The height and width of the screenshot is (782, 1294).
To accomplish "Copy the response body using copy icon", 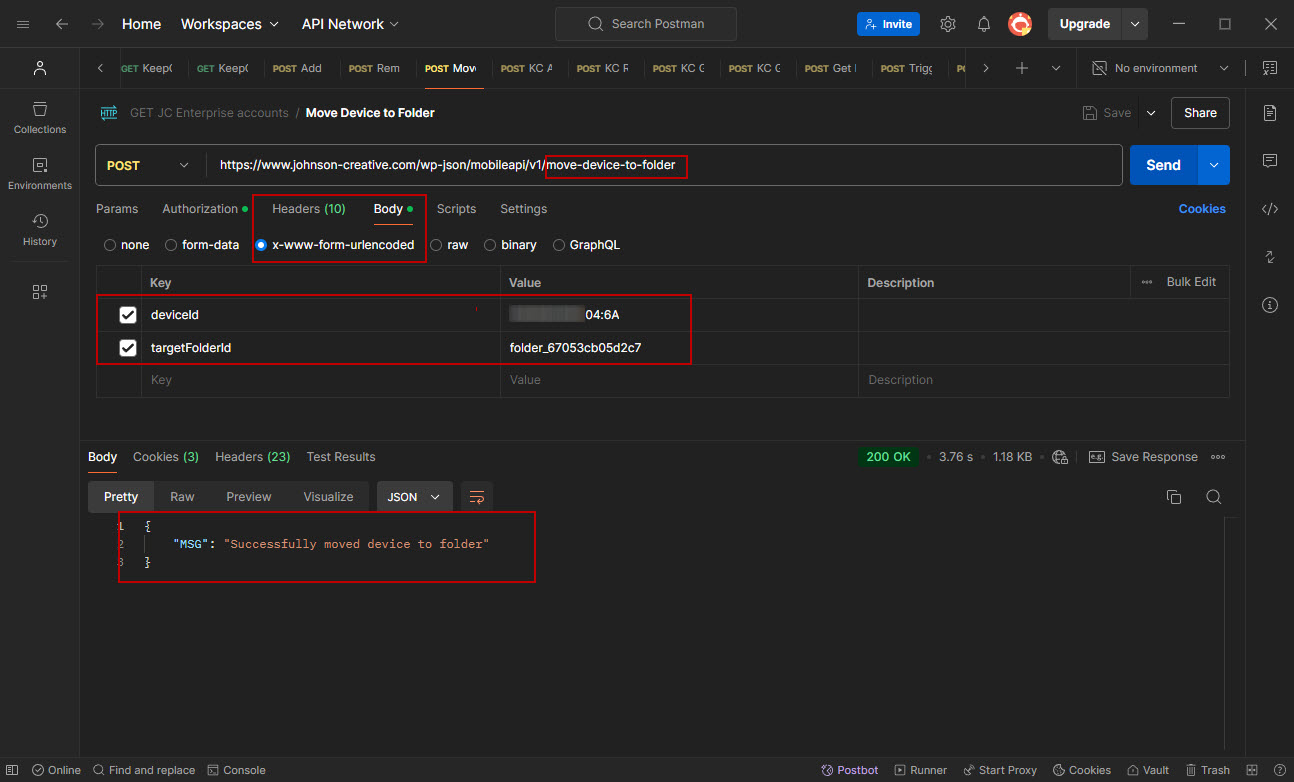I will 1174,497.
